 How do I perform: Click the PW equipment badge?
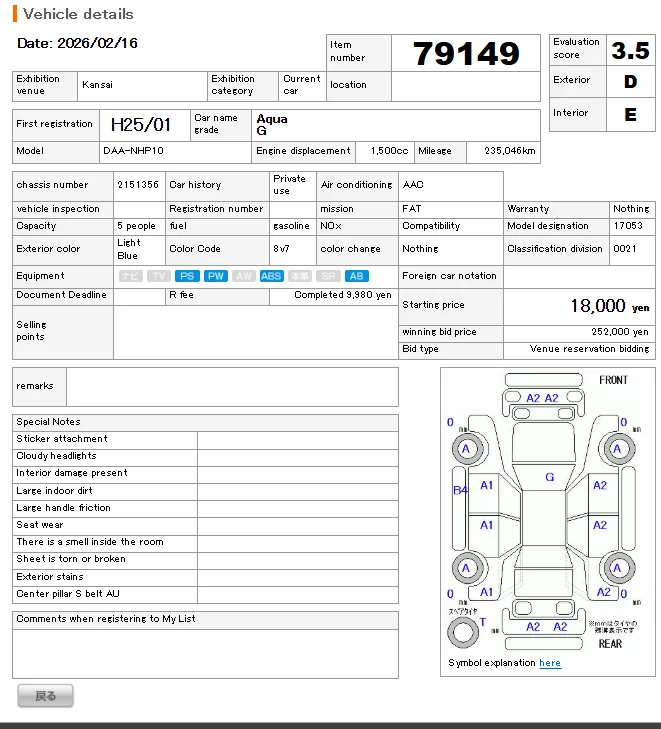click(215, 276)
